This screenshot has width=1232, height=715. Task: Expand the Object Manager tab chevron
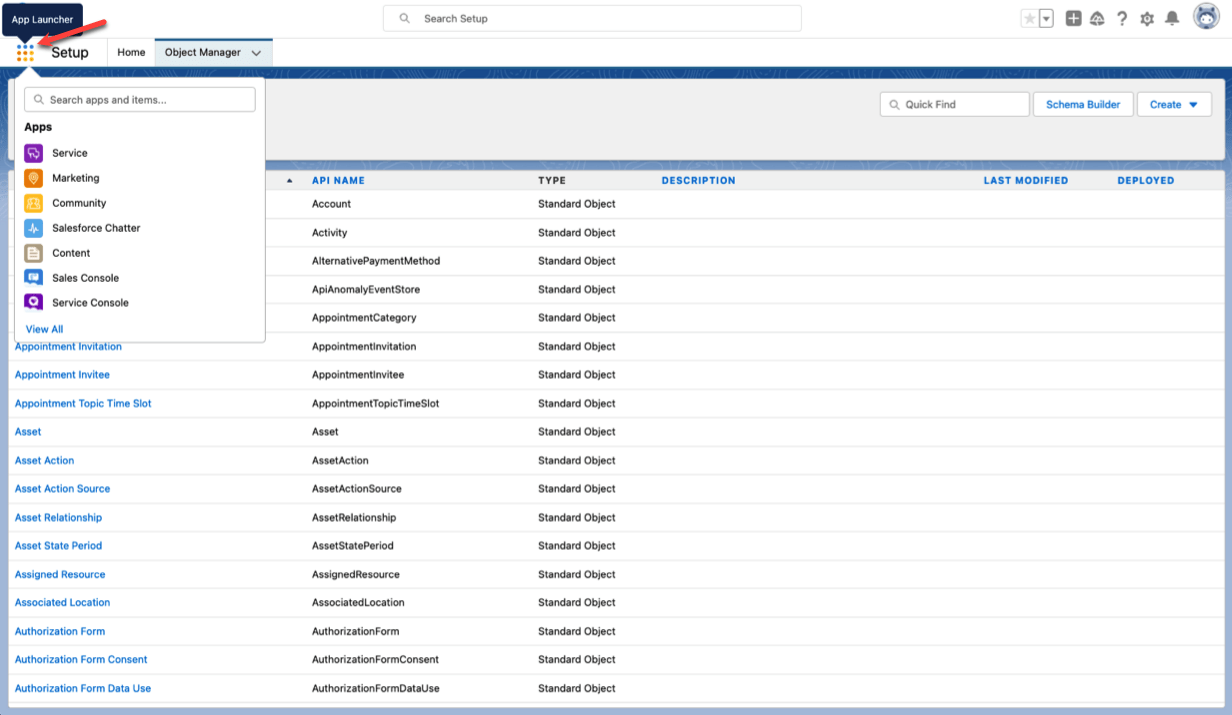pos(257,53)
